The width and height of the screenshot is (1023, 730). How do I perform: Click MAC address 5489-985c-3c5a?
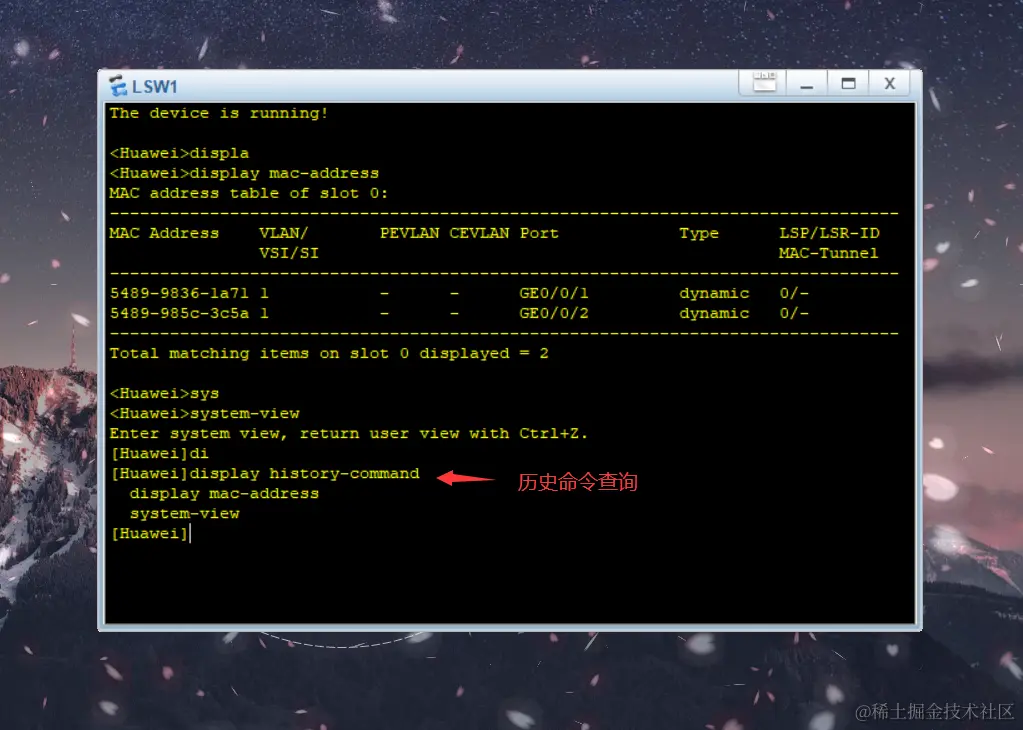pyautogui.click(x=179, y=313)
